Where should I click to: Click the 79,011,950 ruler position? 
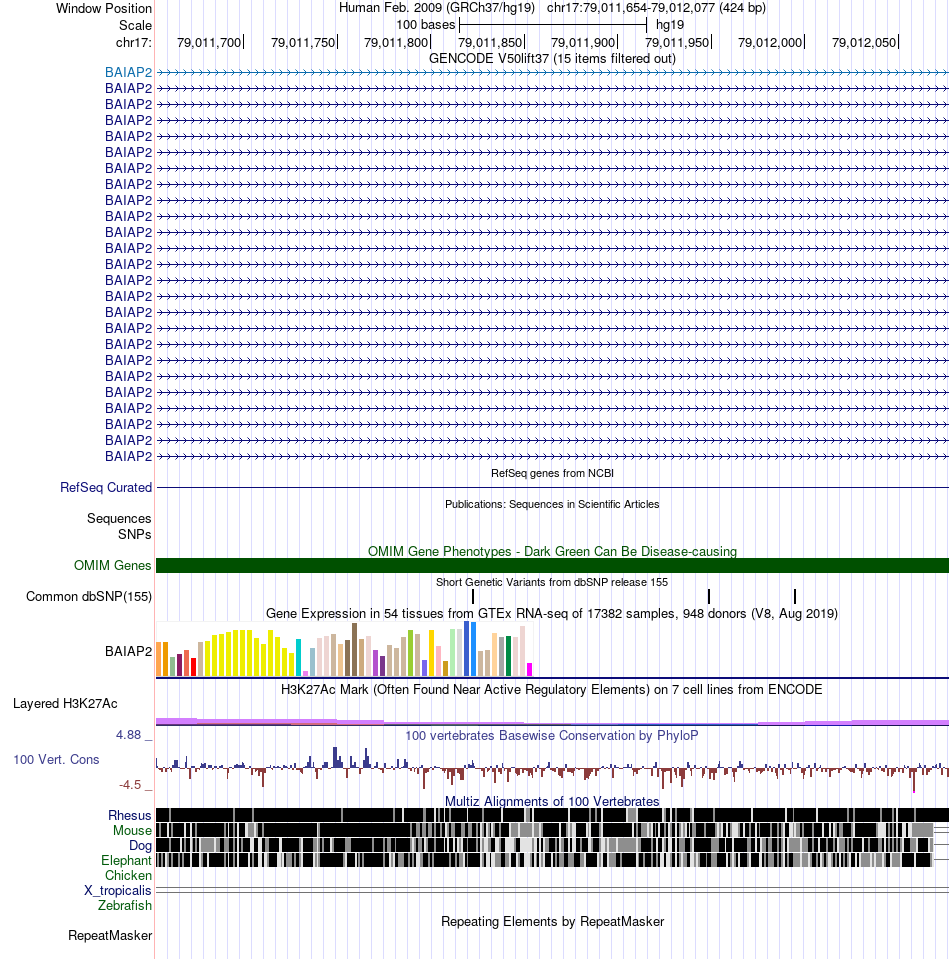677,42
